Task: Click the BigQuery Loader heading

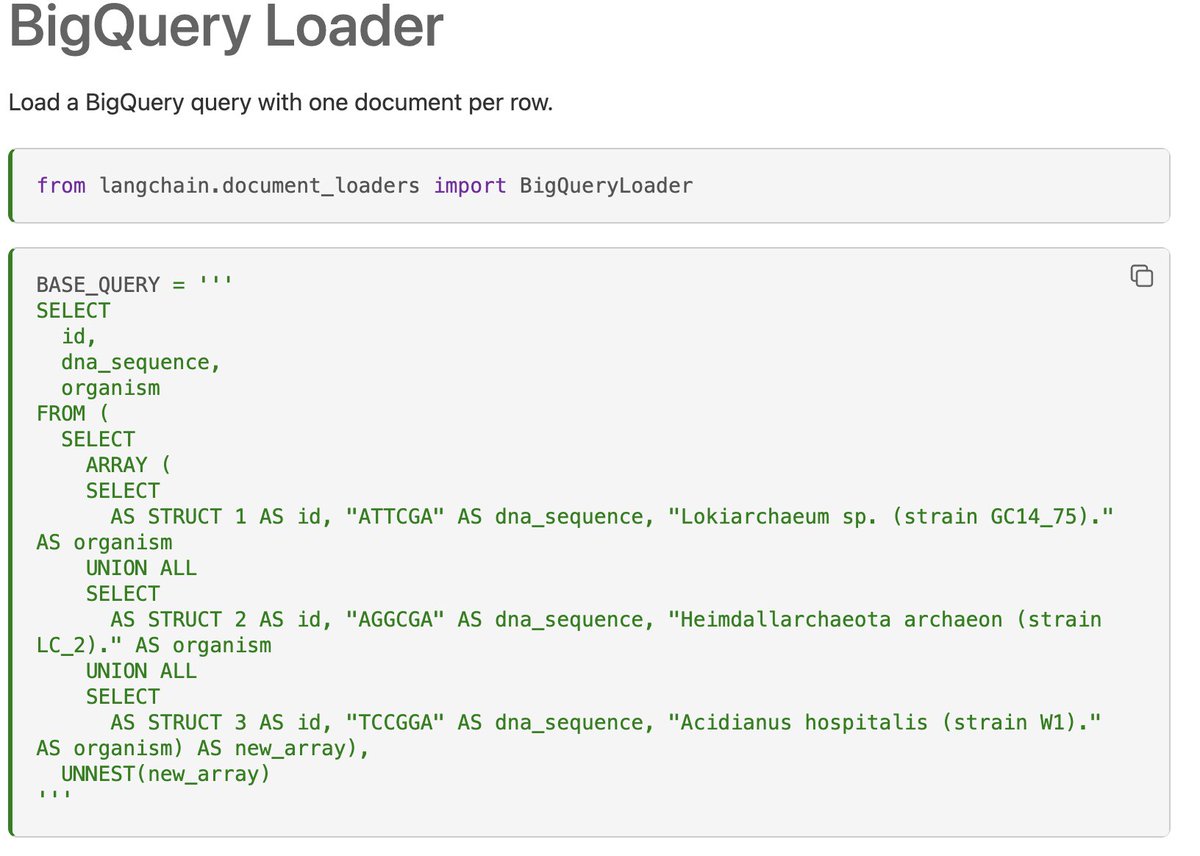Action: pyautogui.click(x=226, y=28)
